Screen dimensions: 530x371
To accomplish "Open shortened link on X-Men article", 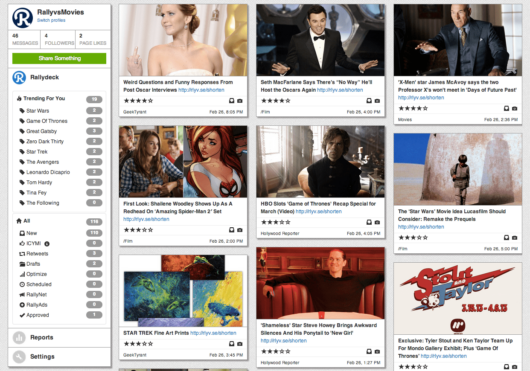I will 420,98.
